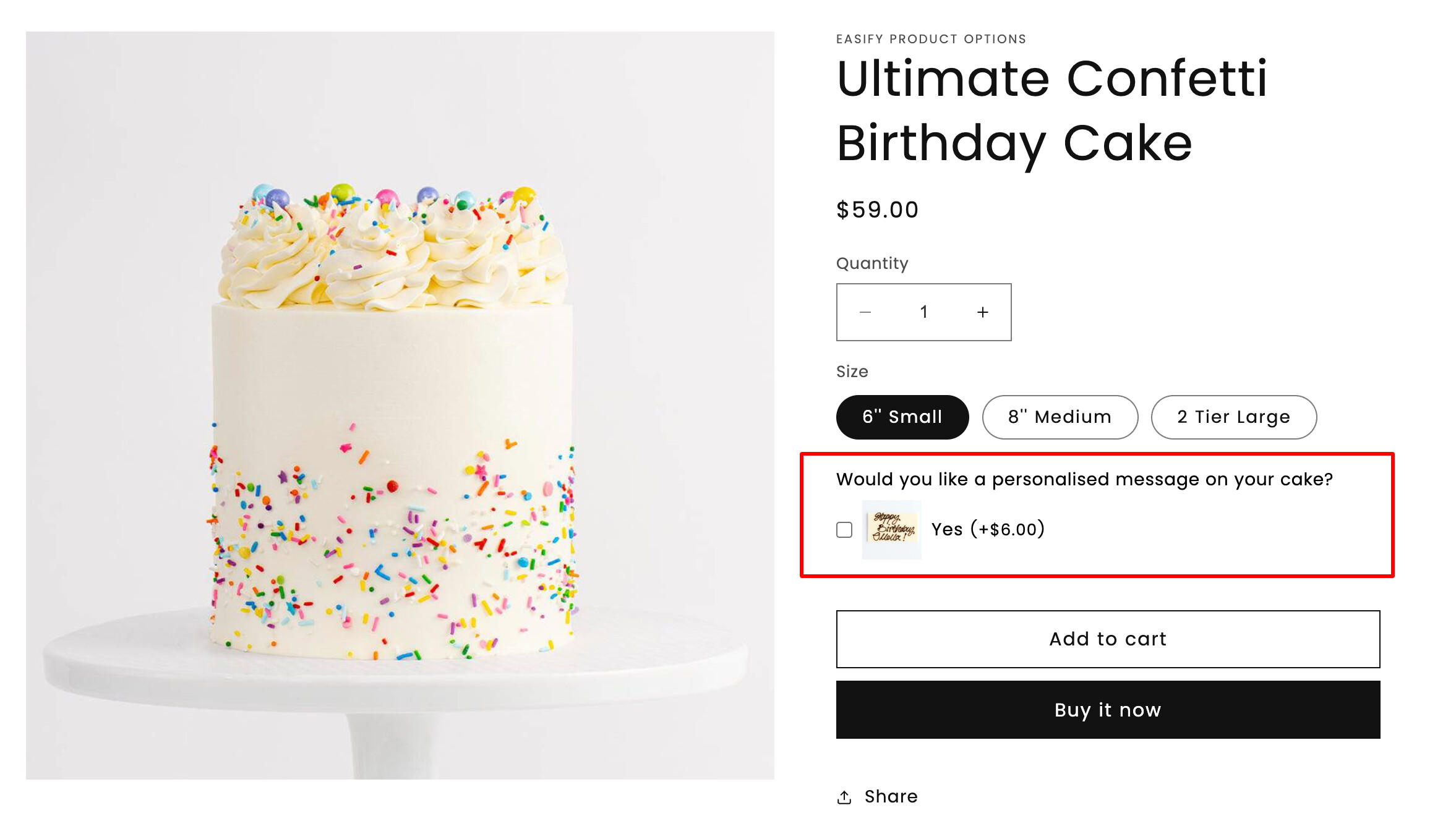Increase quantity with the plus icon

pos(982,312)
